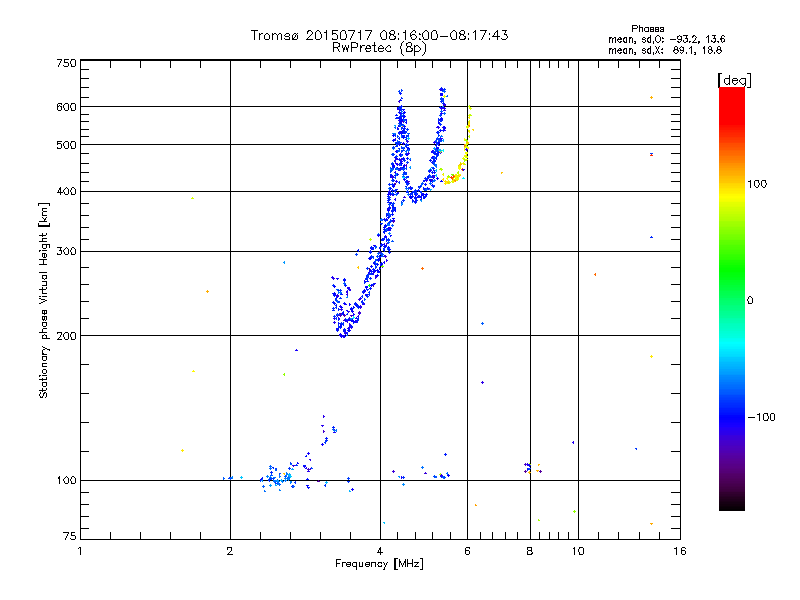Screen dimensions: 800x600
Task: Click y-axis tick label '500'
Action: [x=66, y=145]
